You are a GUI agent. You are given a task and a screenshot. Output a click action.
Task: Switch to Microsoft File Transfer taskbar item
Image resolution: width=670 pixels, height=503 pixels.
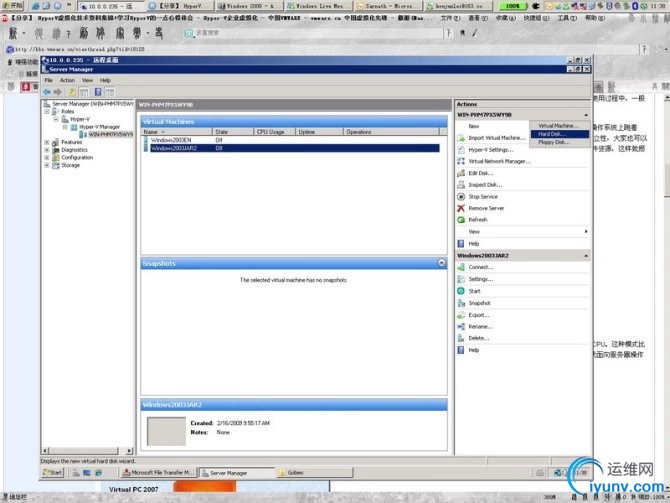[x=158, y=473]
